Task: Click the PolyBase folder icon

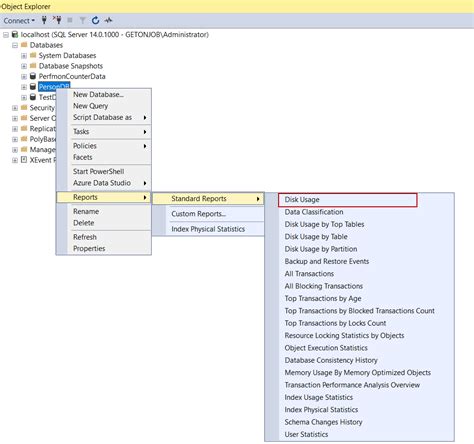Action: (x=24, y=139)
